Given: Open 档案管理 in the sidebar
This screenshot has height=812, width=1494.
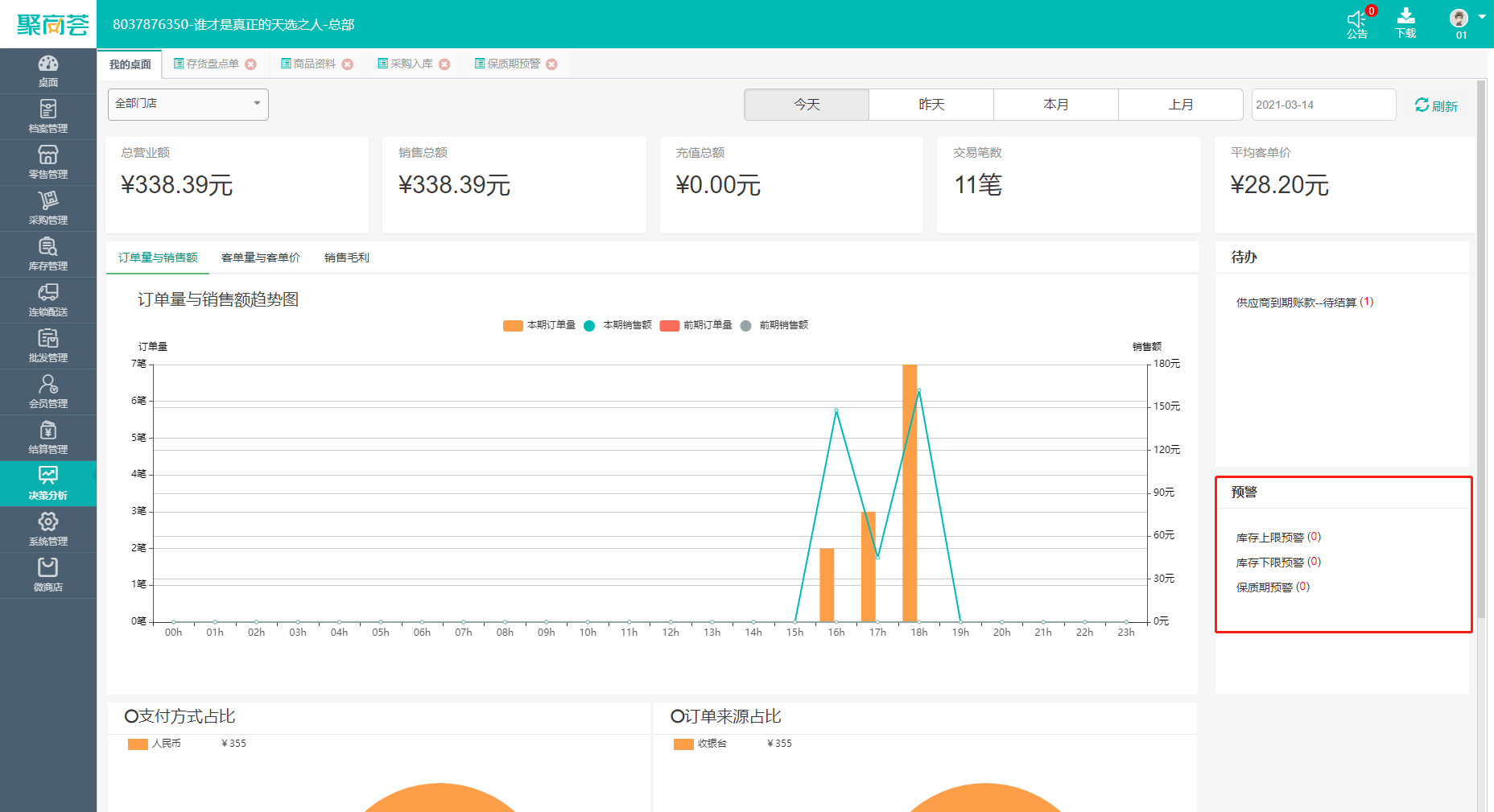Looking at the screenshot, I should tap(48, 117).
